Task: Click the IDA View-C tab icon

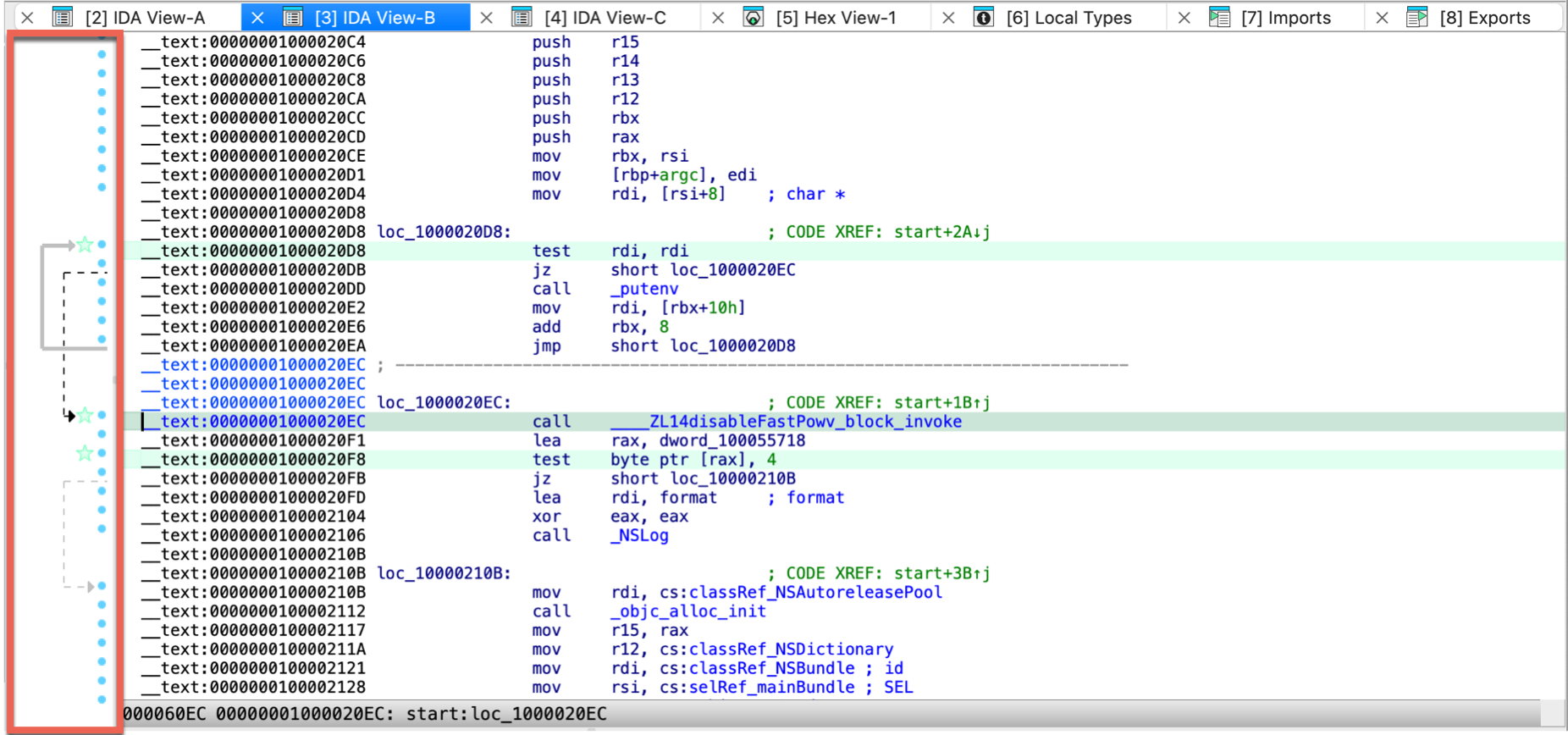Action: (x=522, y=17)
